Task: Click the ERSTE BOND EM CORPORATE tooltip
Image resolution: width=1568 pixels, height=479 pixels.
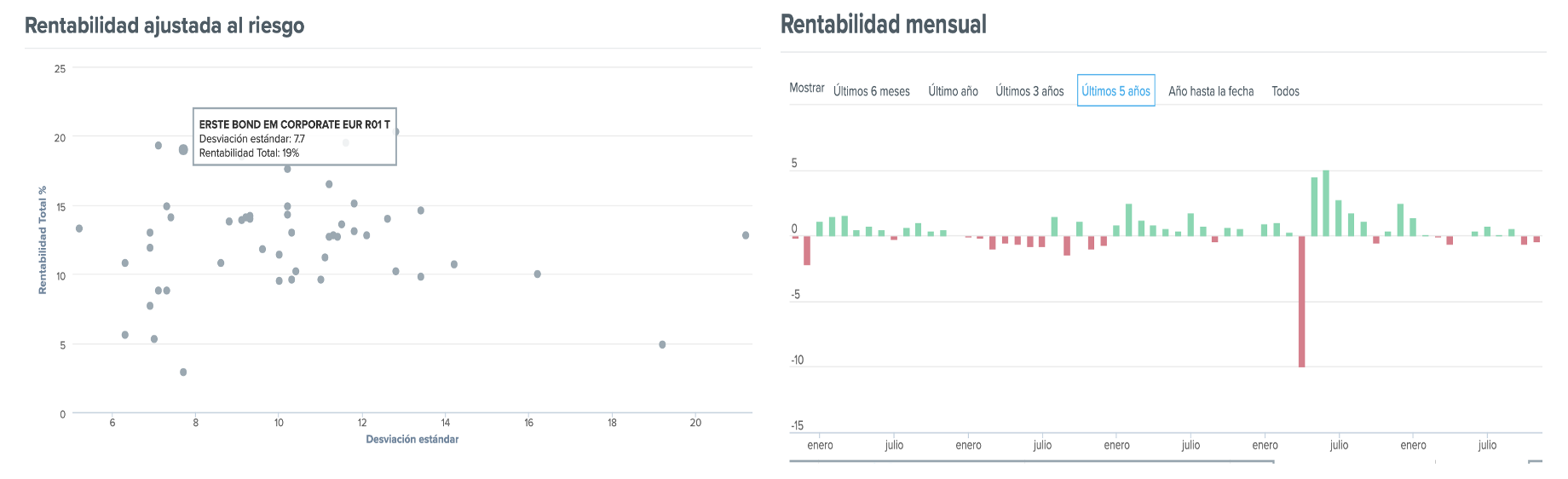Action: point(294,136)
